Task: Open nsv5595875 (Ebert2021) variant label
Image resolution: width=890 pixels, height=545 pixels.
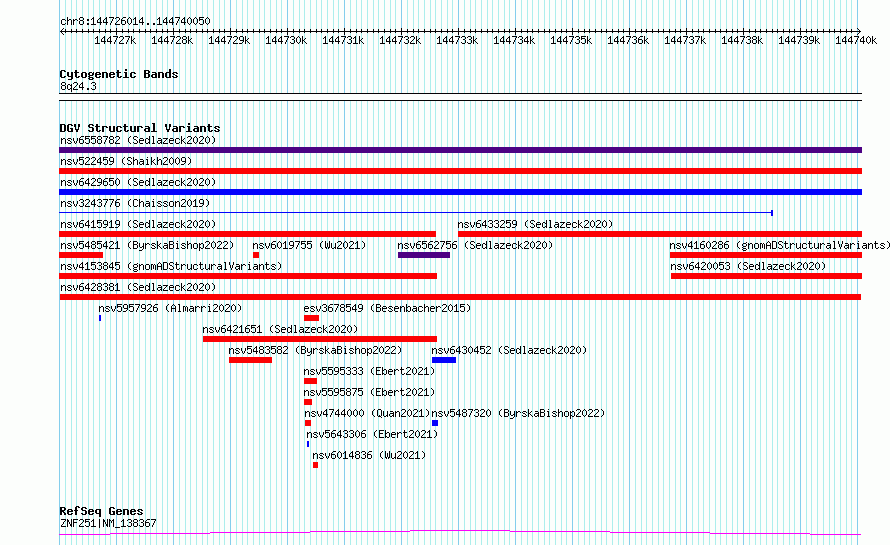Action: coord(369,392)
